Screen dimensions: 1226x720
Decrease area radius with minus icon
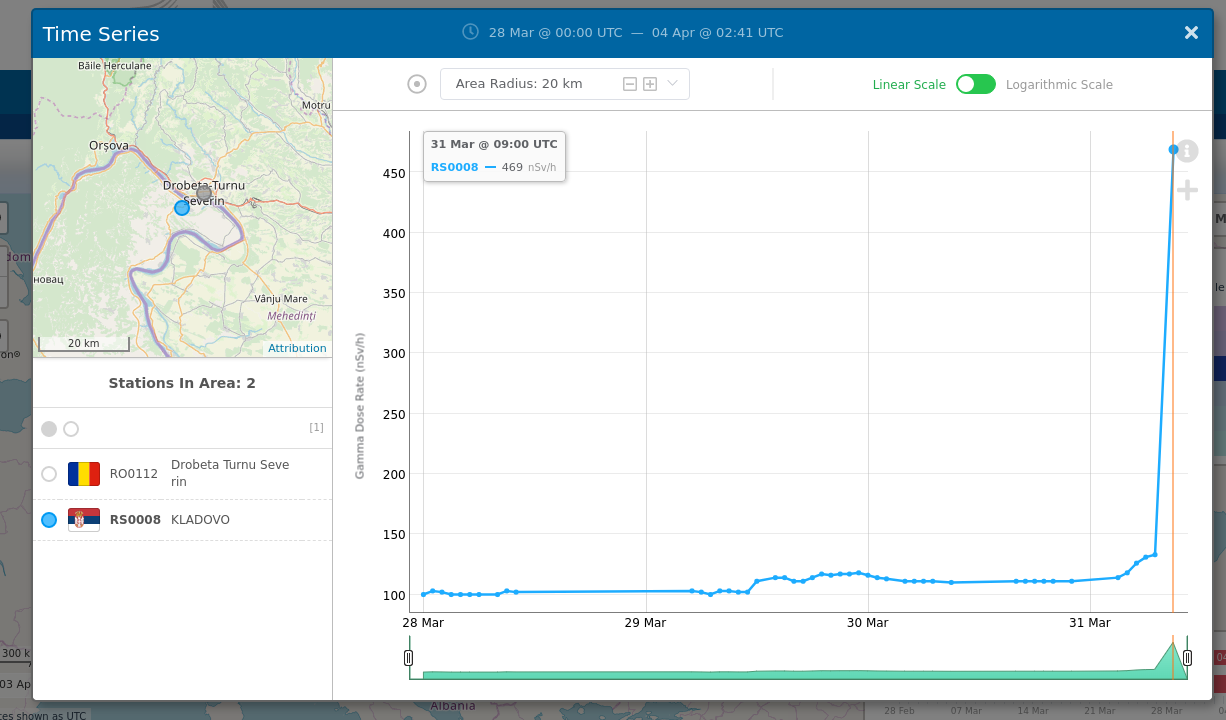630,84
